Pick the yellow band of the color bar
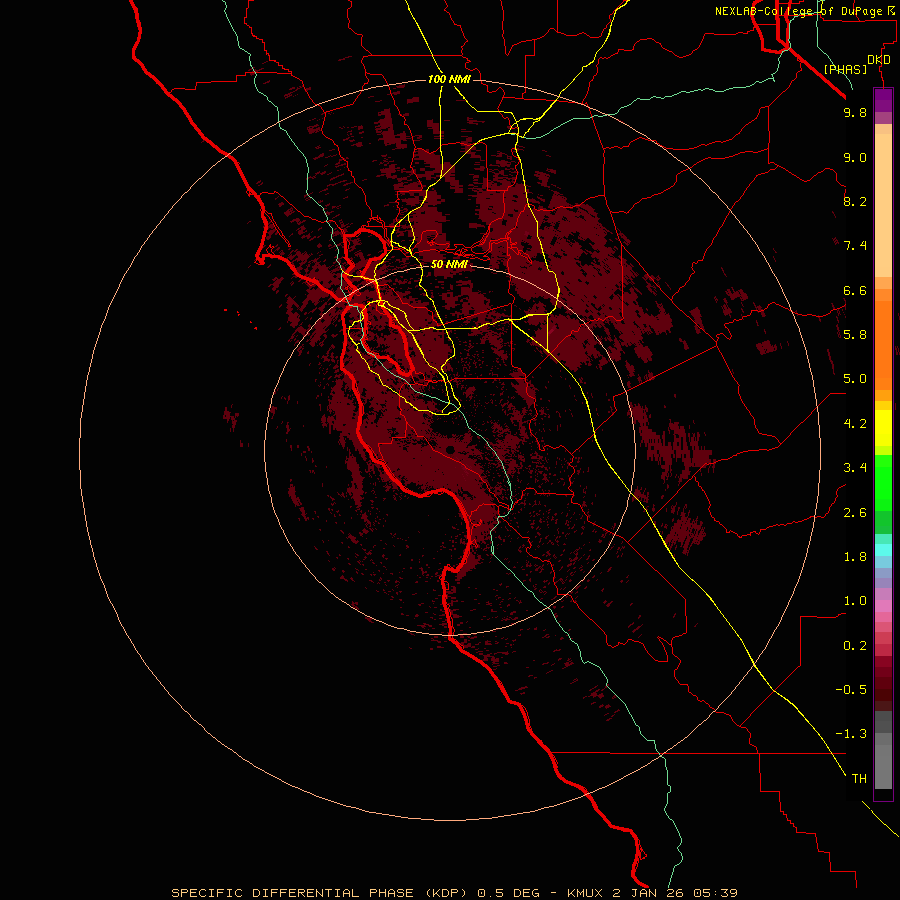The width and height of the screenshot is (900, 900). click(x=883, y=428)
